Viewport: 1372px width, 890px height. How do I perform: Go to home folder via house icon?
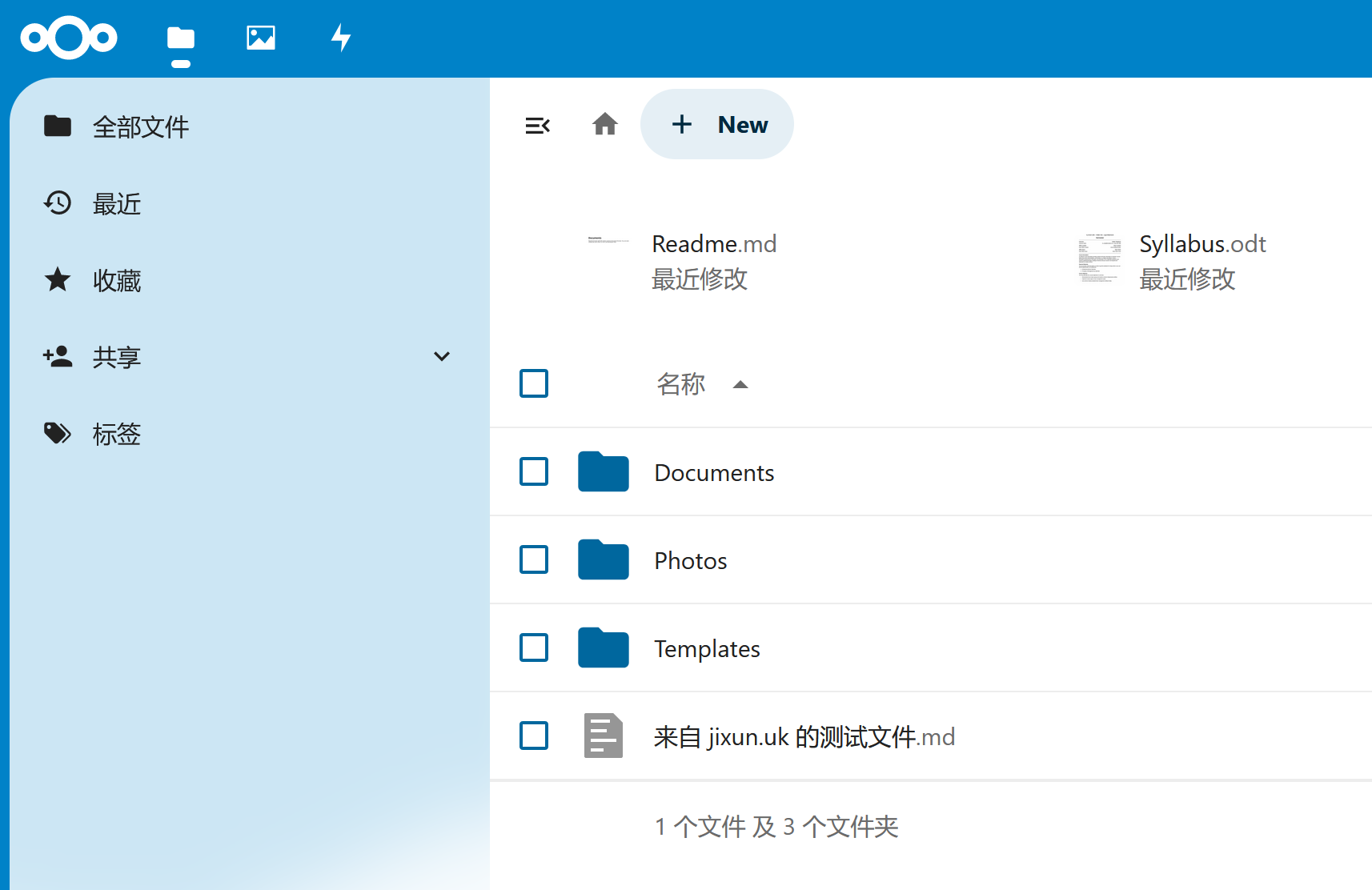[605, 125]
